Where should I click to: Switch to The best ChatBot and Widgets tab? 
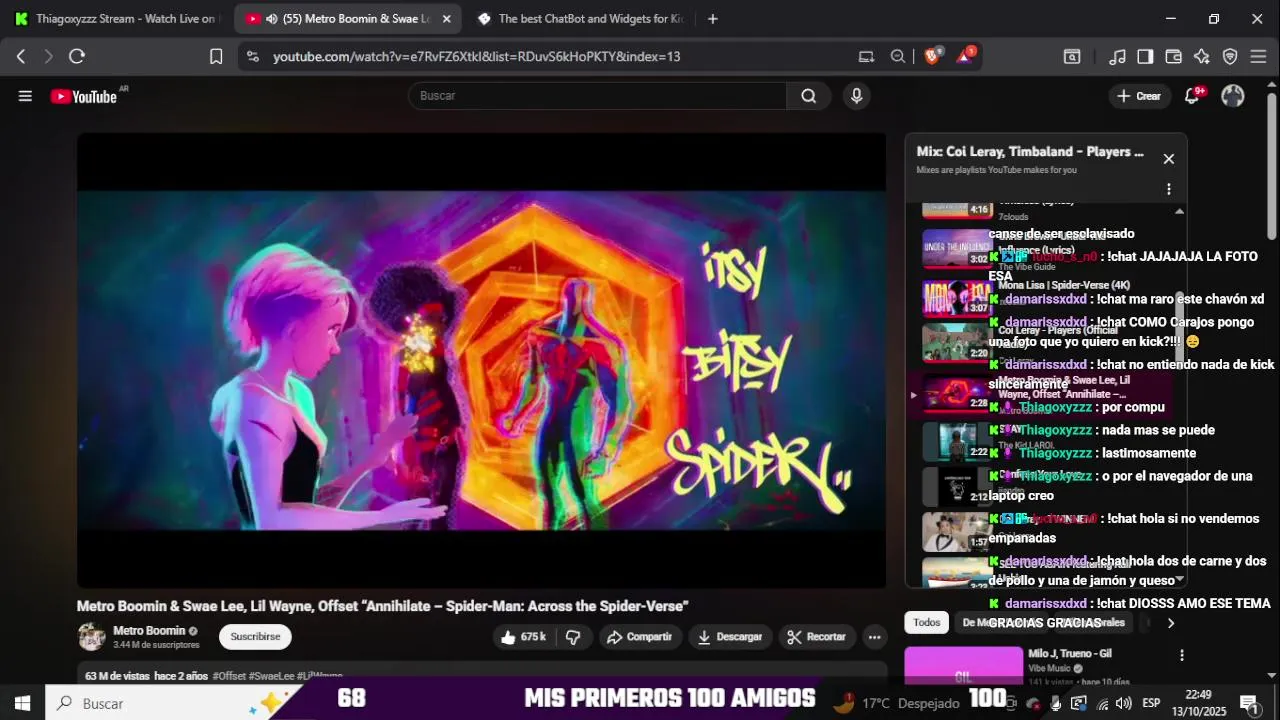580,19
